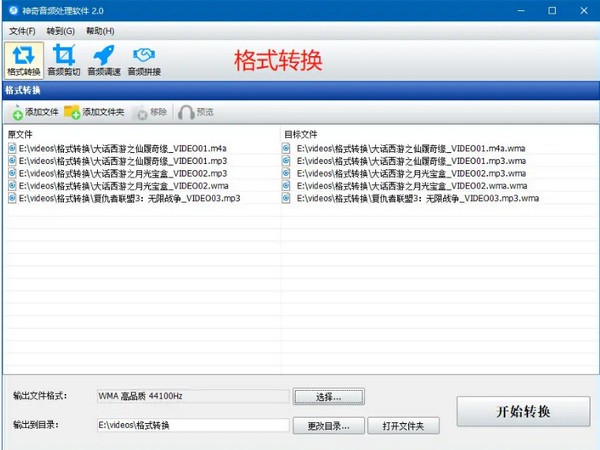Switch to 音频调速 speed adjustment tool
Image resolution: width=600 pixels, height=450 pixels.
[x=104, y=60]
